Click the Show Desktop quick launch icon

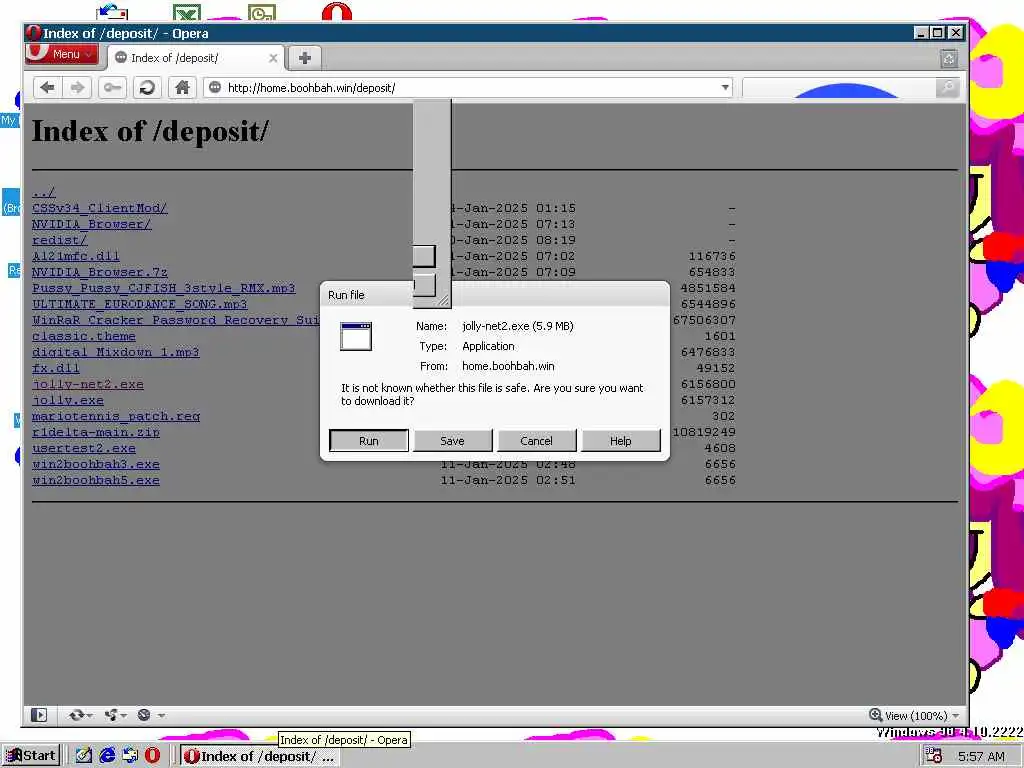point(84,756)
